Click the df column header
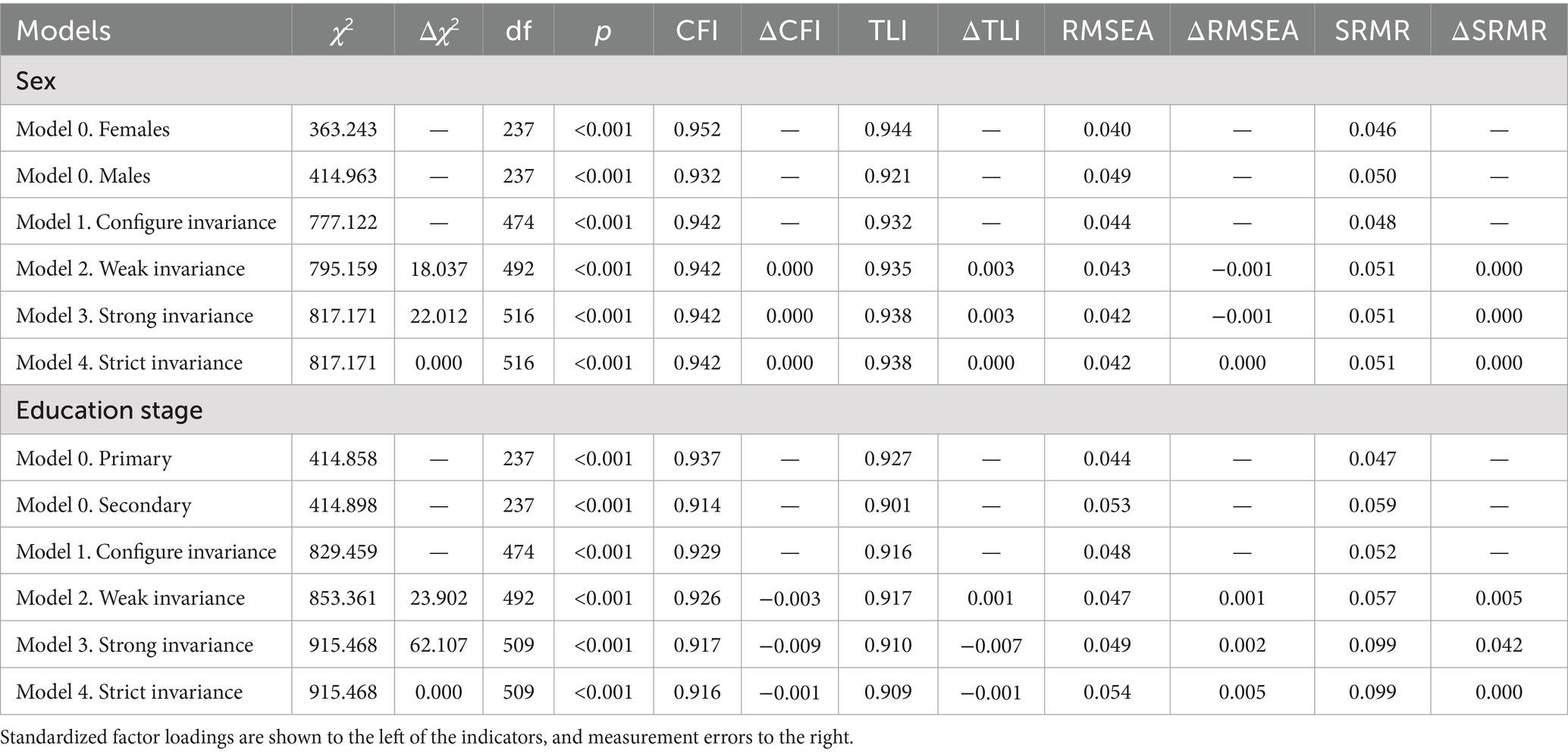This screenshot has height=754, width=1568. point(519,30)
